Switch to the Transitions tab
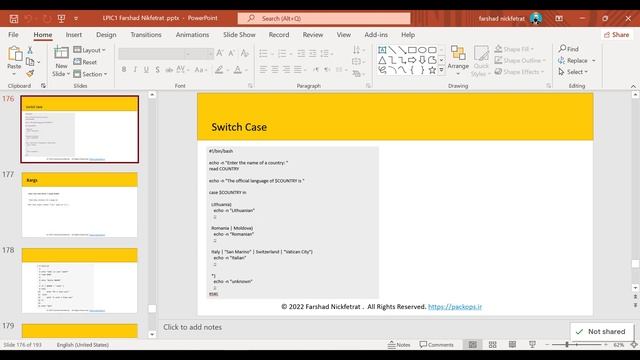The height and width of the screenshot is (360, 640). [x=146, y=35]
